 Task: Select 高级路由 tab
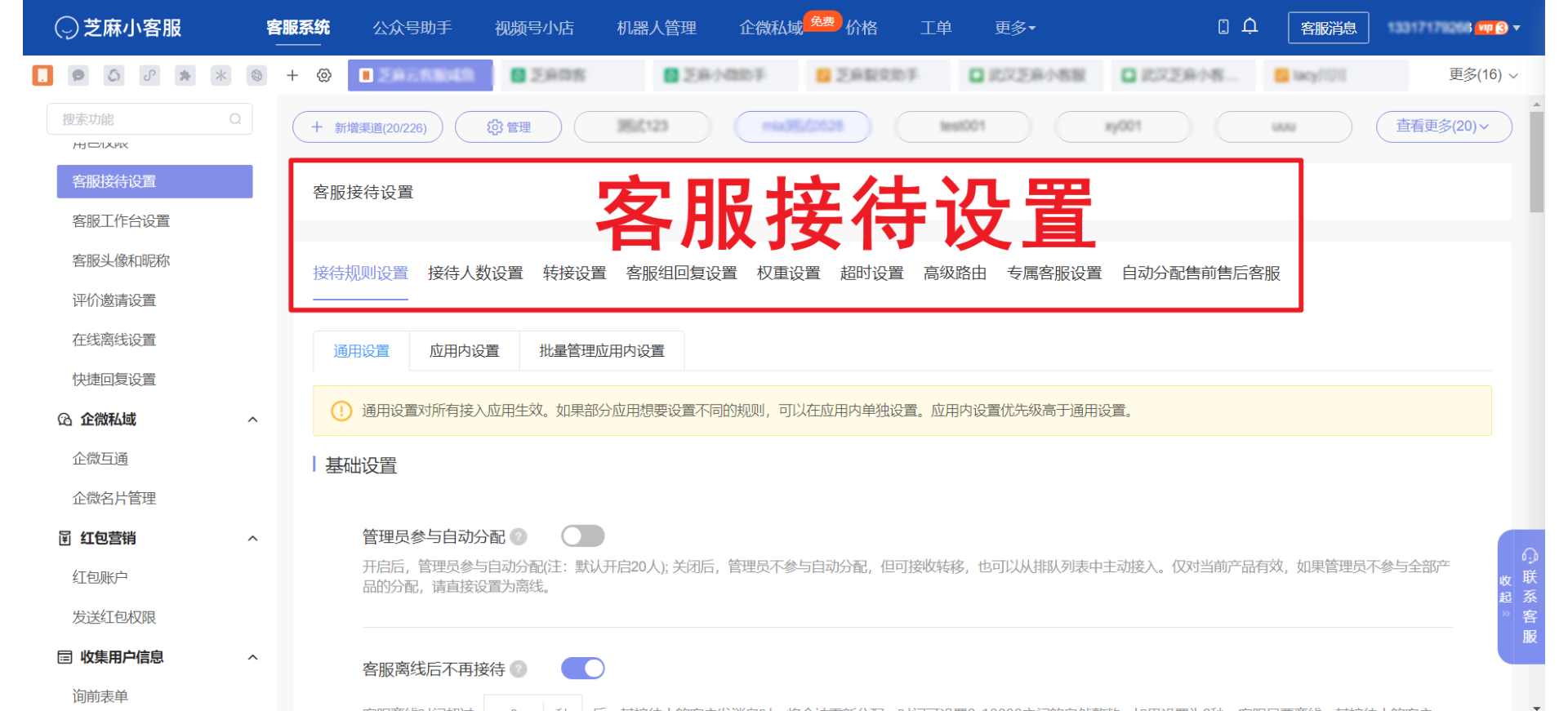tap(955, 273)
